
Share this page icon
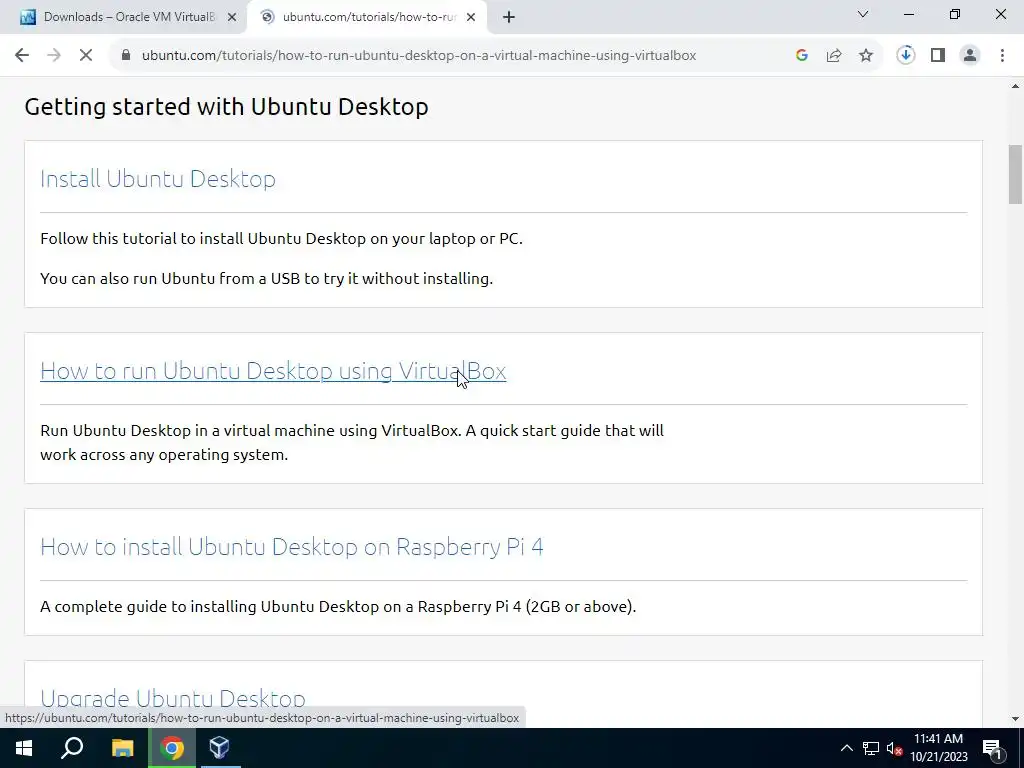[834, 56]
